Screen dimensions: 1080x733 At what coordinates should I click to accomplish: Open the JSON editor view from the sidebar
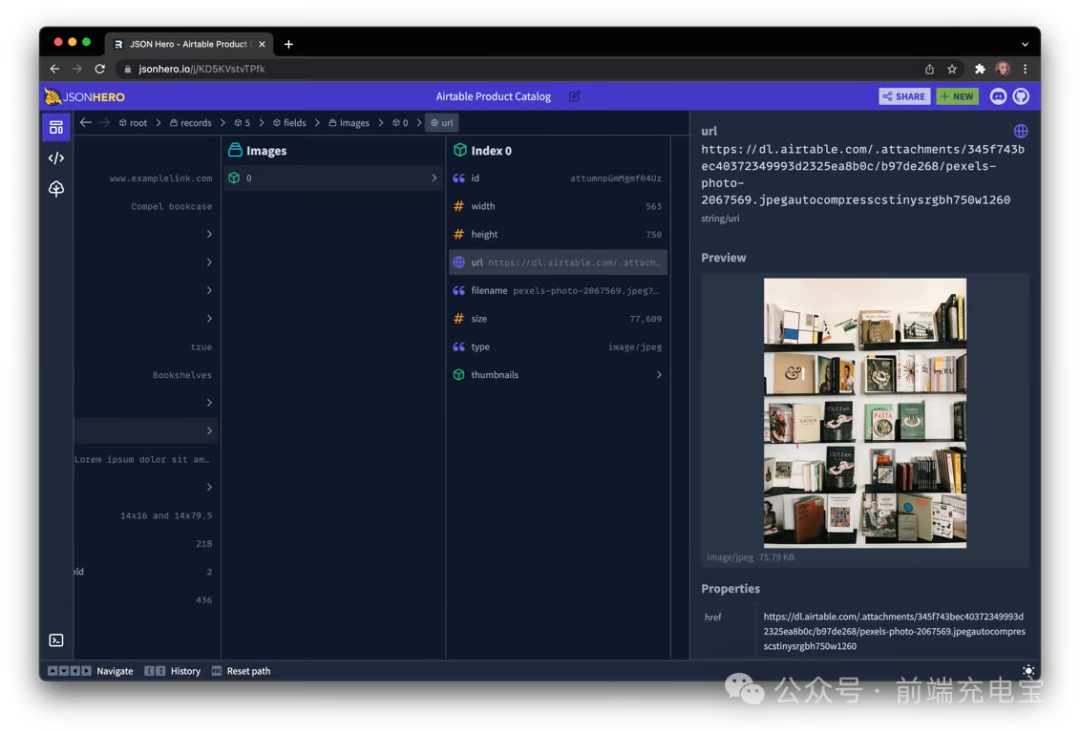coord(56,157)
